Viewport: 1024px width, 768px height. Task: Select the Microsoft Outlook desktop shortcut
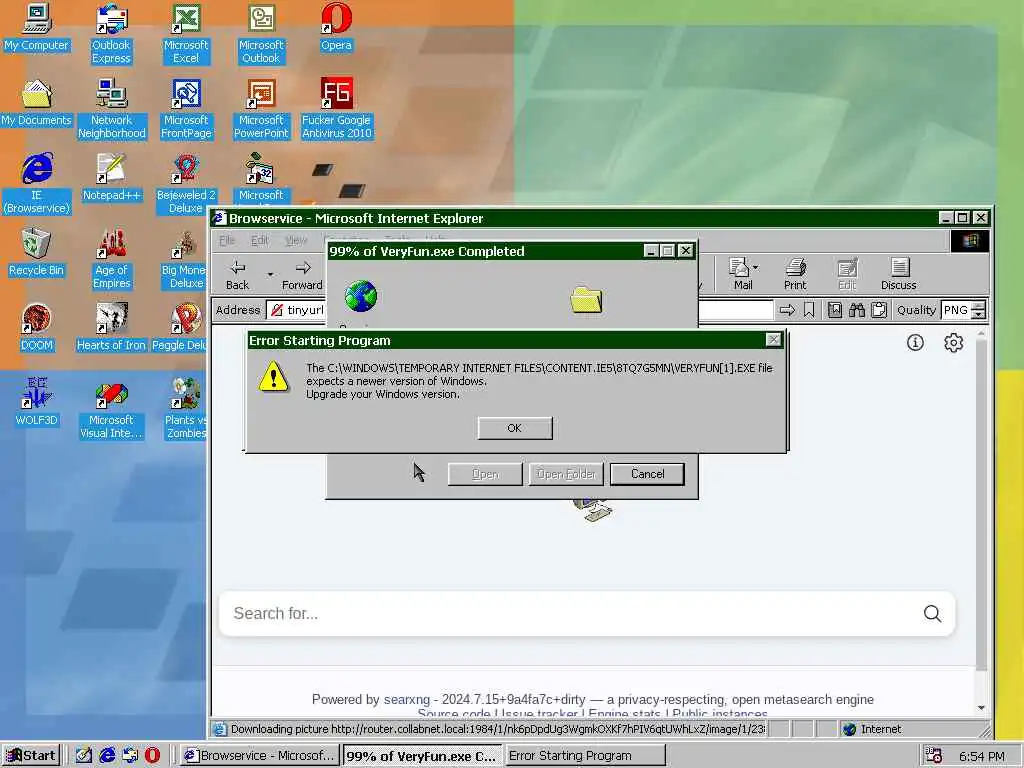click(x=261, y=34)
